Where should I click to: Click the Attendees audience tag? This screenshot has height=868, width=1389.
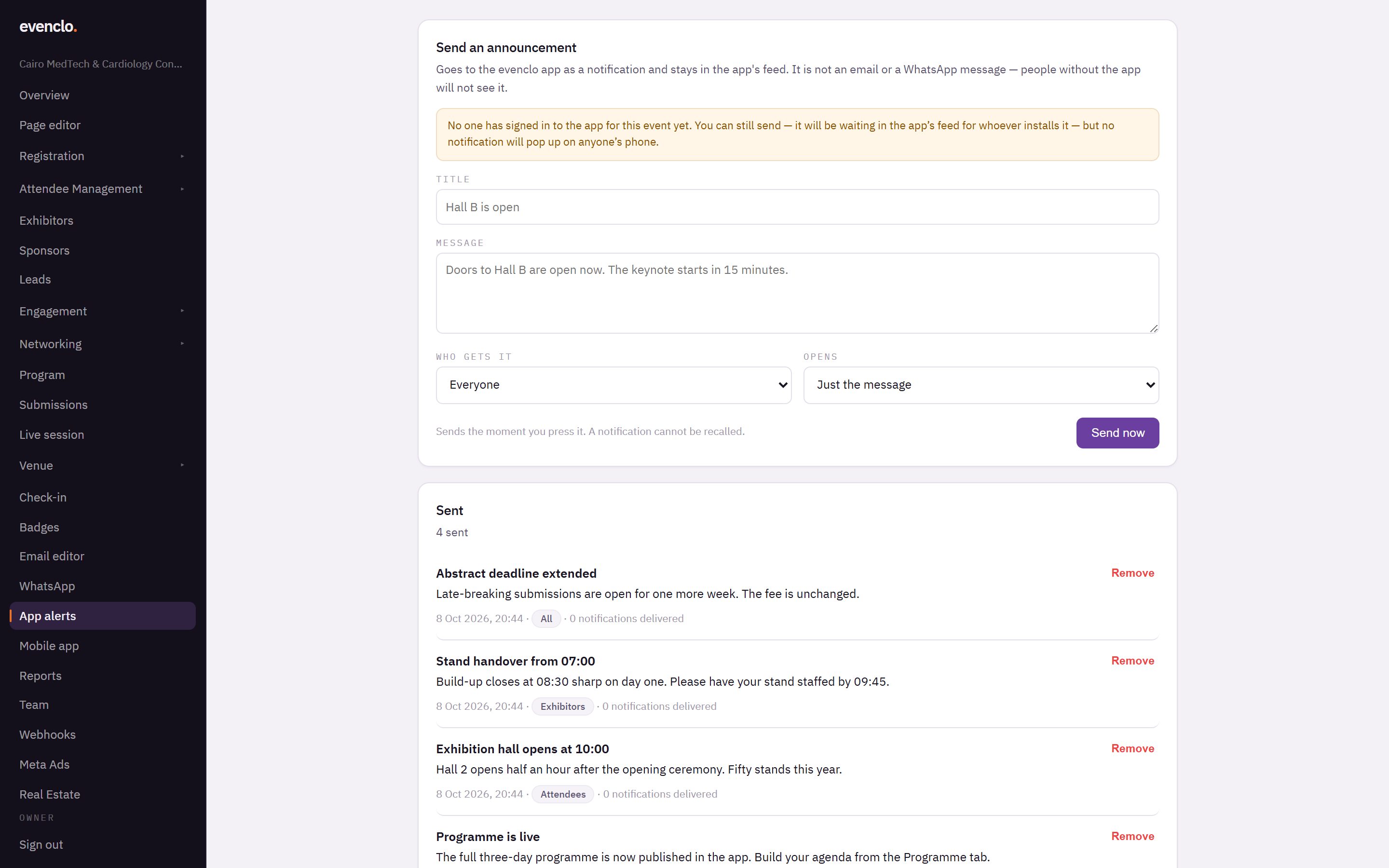pos(562,795)
